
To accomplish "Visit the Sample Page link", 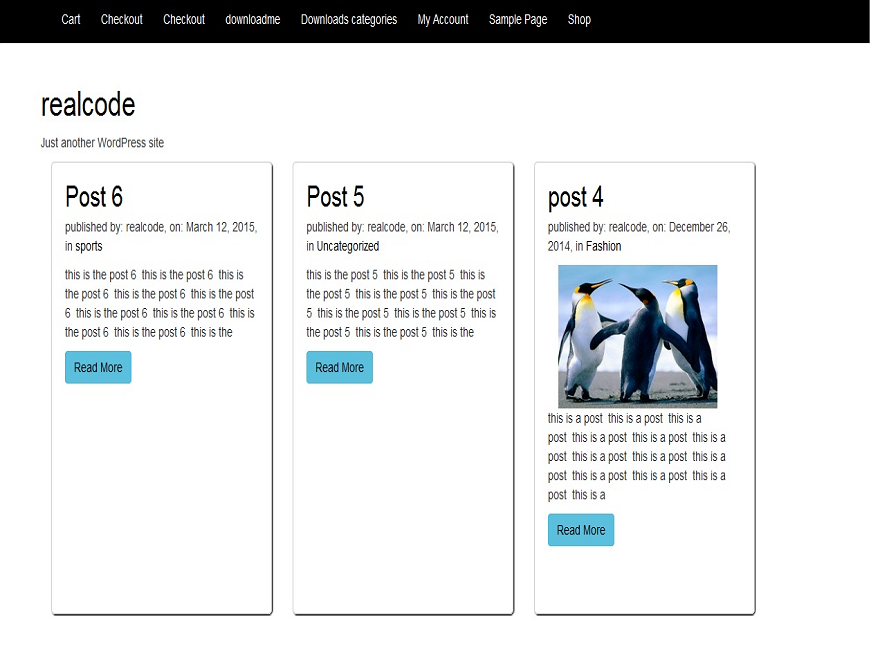I will (517, 19).
